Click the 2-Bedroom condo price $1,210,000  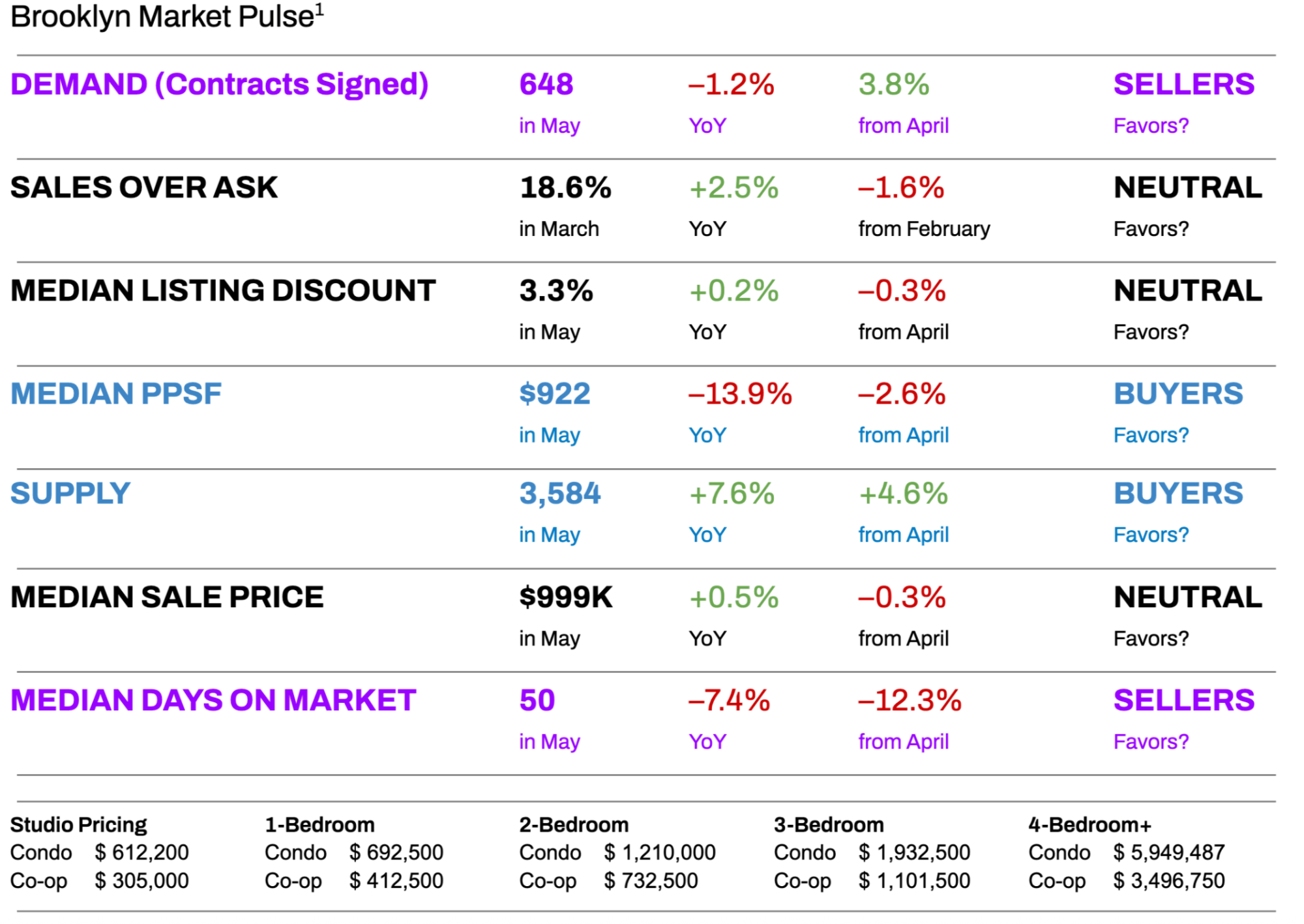660,852
